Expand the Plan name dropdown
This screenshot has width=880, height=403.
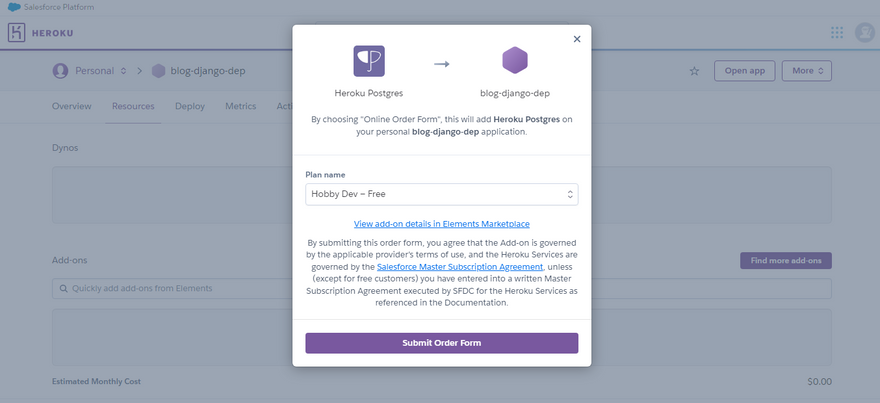coord(441,194)
